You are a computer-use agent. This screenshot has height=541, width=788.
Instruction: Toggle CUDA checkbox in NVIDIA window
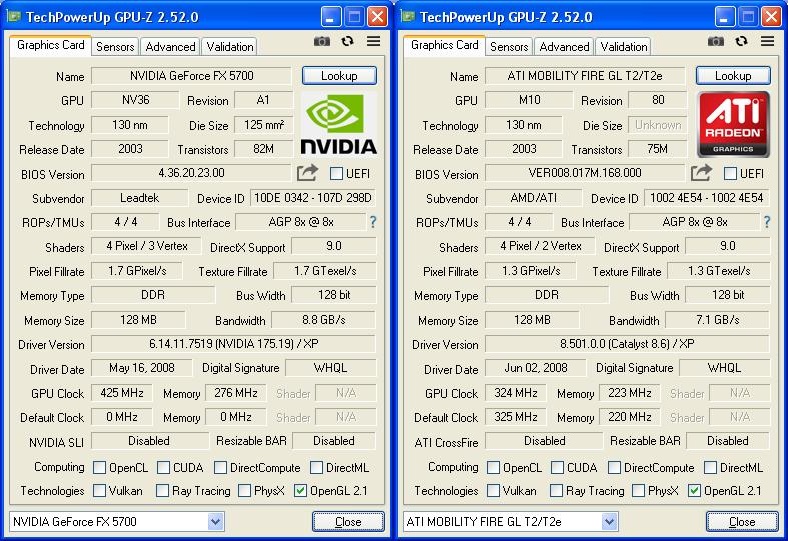(x=163, y=468)
